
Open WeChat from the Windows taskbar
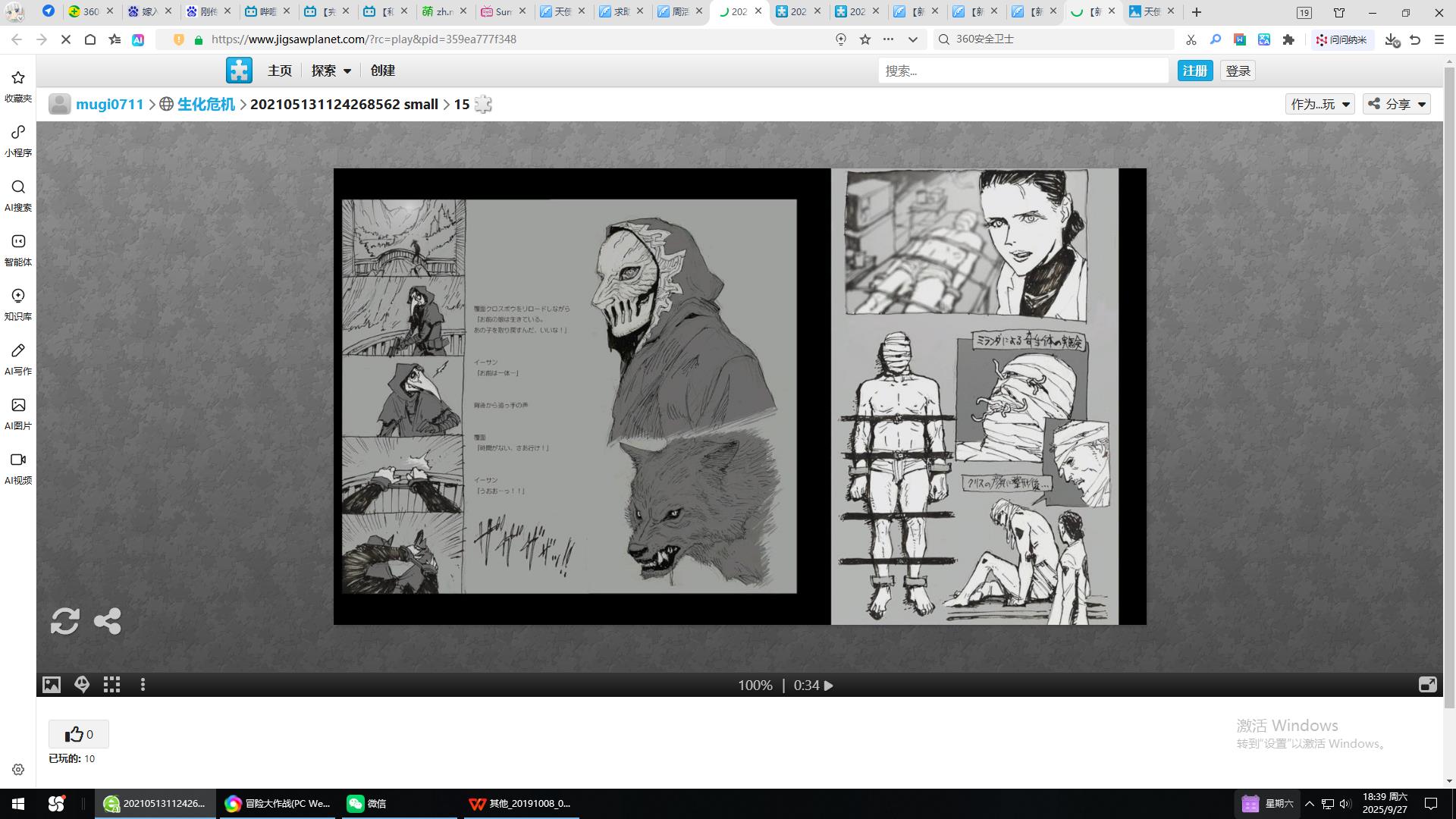tap(368, 803)
